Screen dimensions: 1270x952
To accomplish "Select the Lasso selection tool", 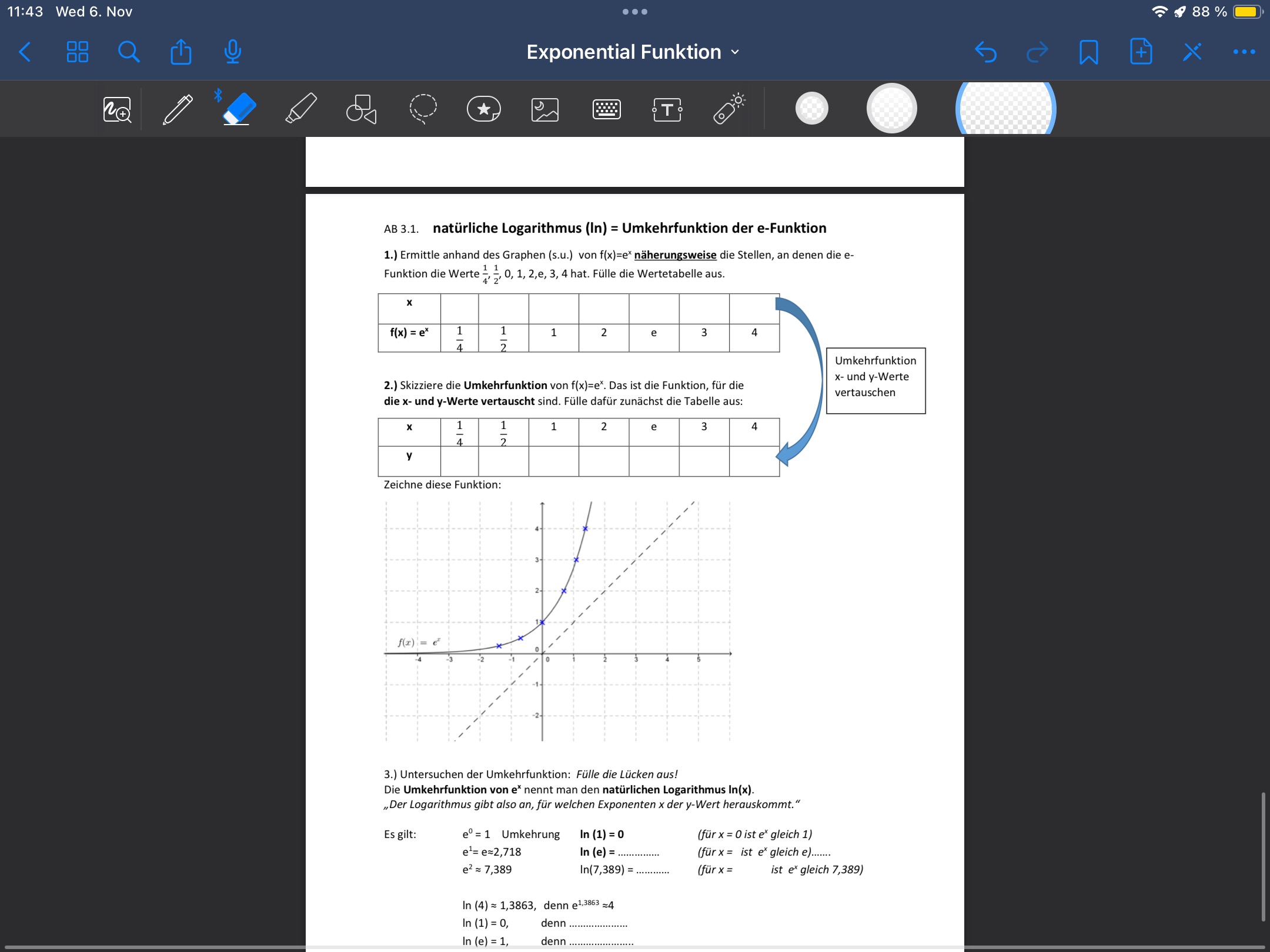I will coord(423,109).
